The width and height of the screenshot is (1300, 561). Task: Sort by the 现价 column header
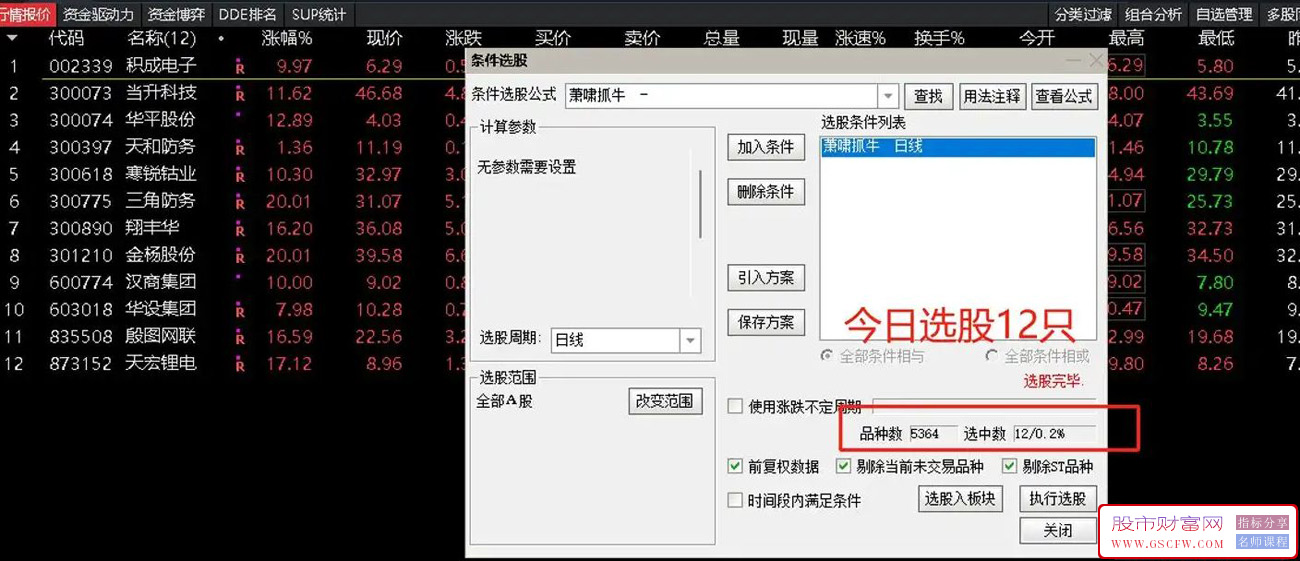385,38
